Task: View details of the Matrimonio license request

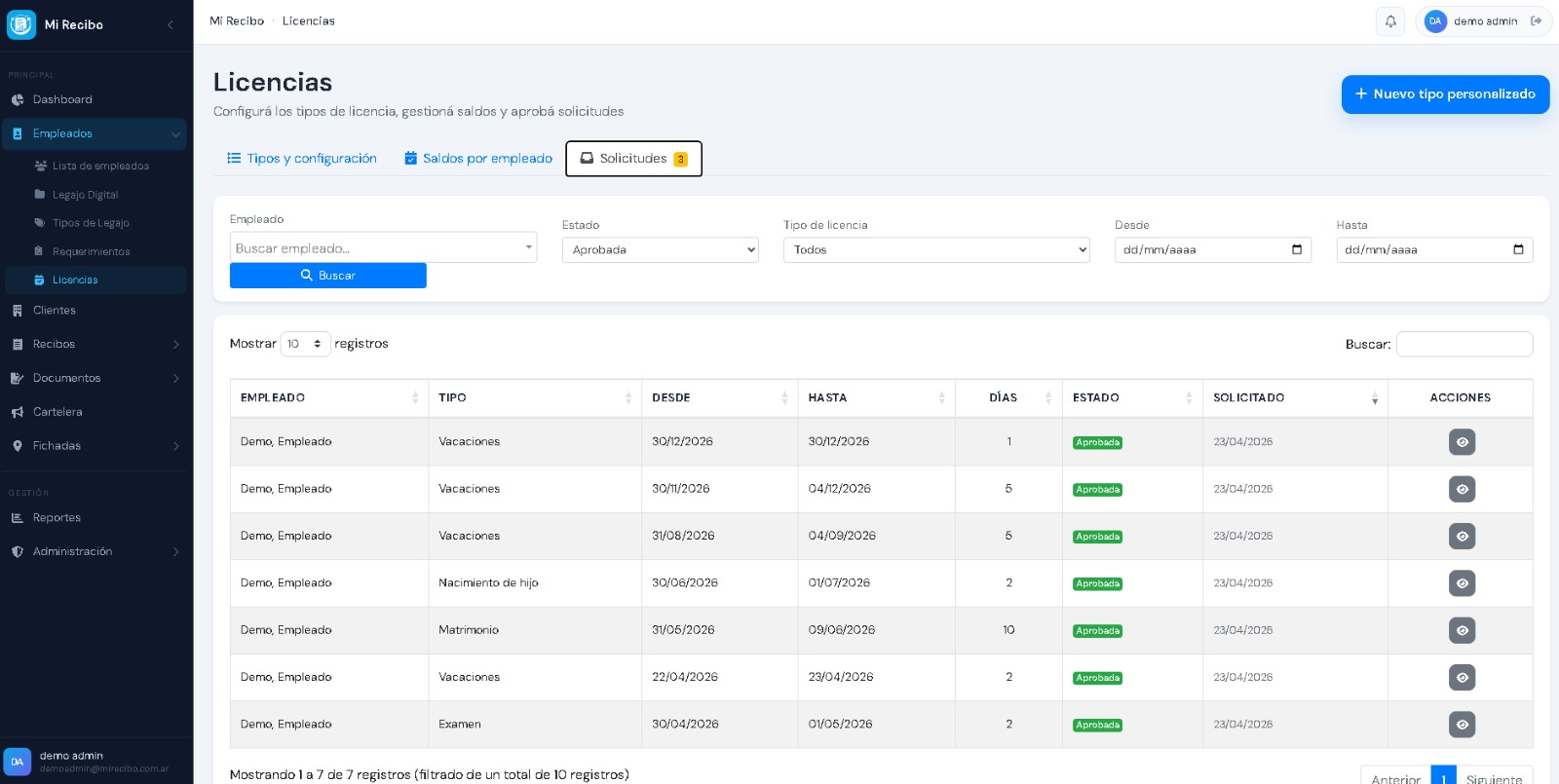Action: [x=1462, y=631]
